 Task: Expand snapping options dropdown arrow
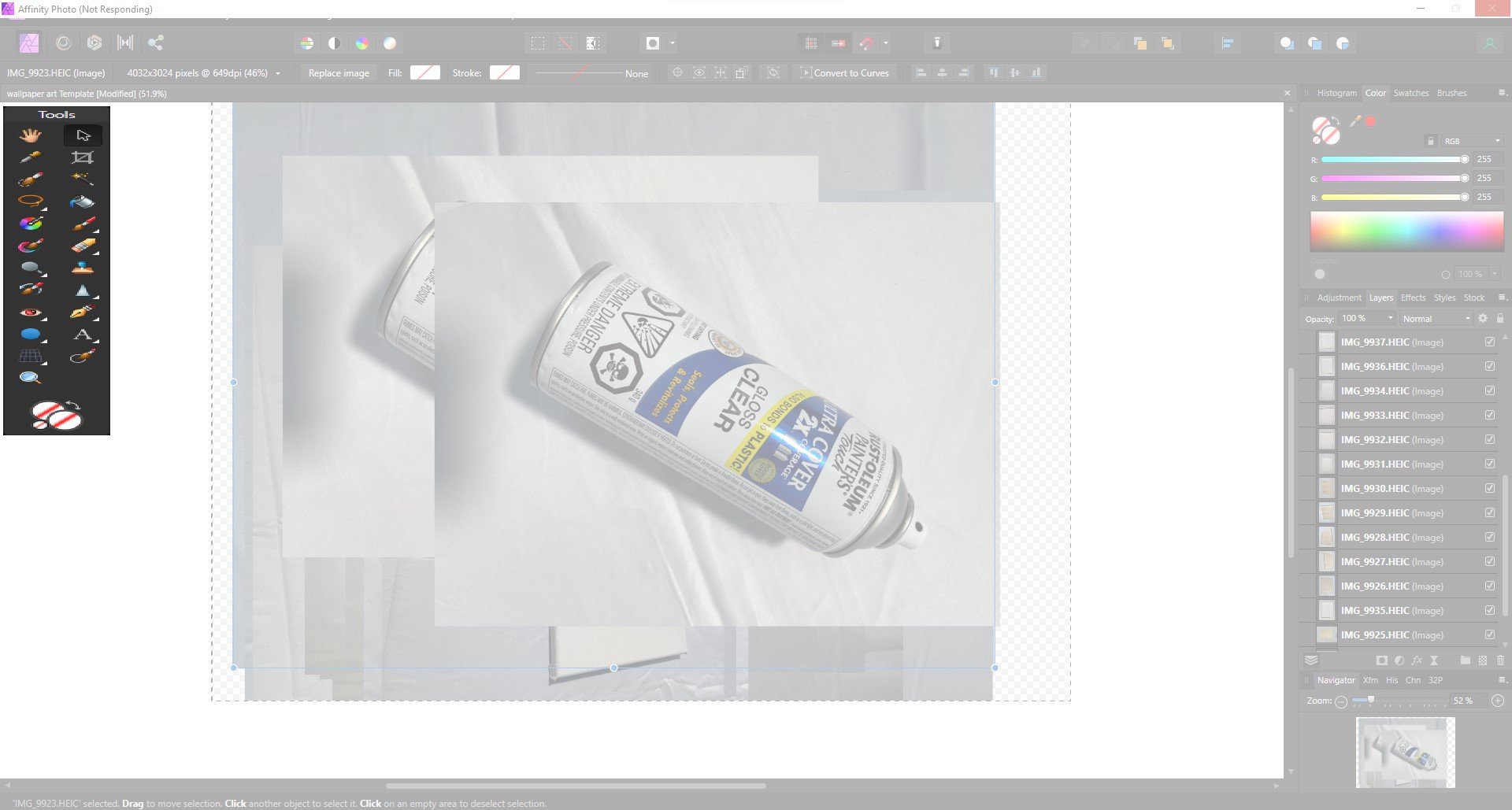pos(886,43)
